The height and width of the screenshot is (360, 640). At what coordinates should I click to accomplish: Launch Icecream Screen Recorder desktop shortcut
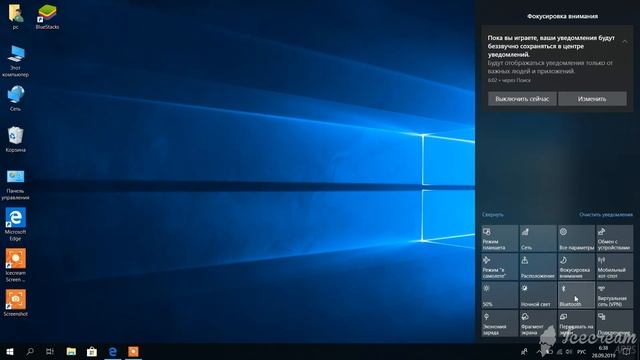click(16, 265)
